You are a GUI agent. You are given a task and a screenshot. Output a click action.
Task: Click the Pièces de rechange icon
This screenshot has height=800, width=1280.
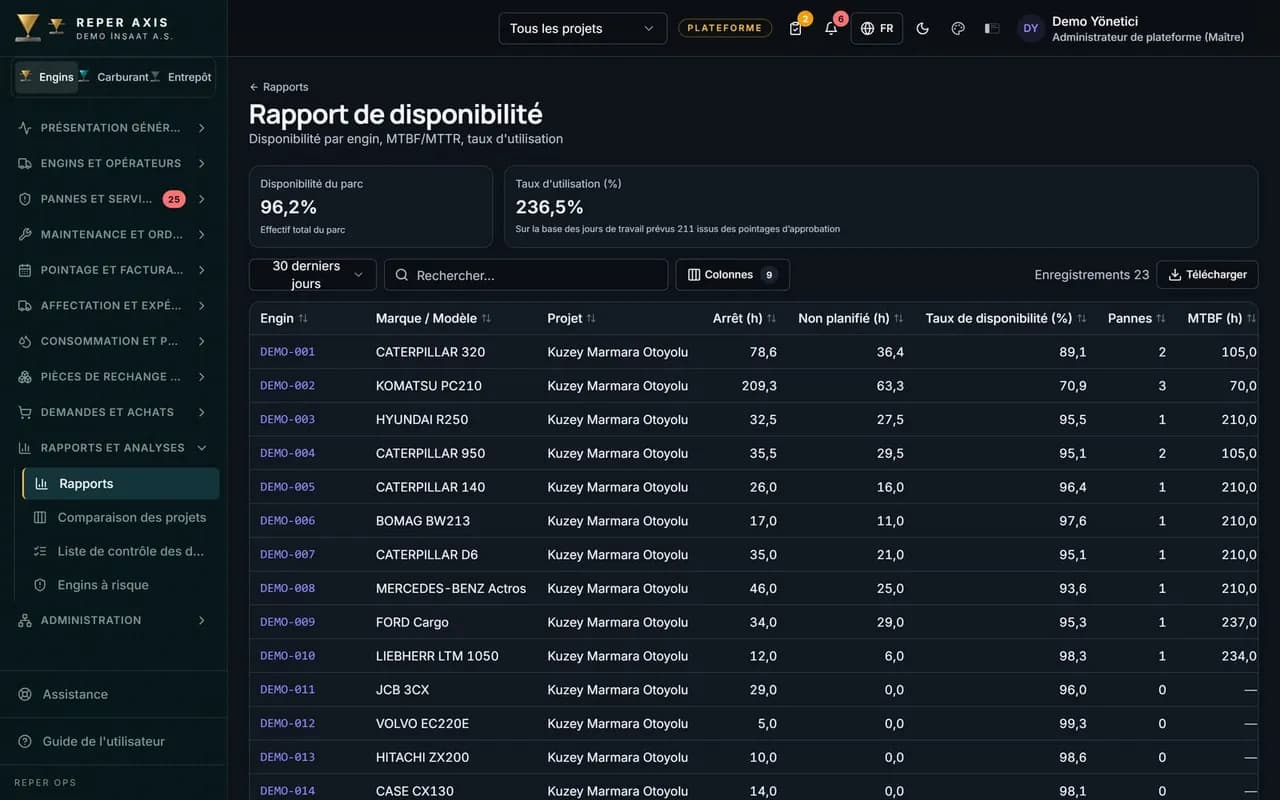point(25,377)
